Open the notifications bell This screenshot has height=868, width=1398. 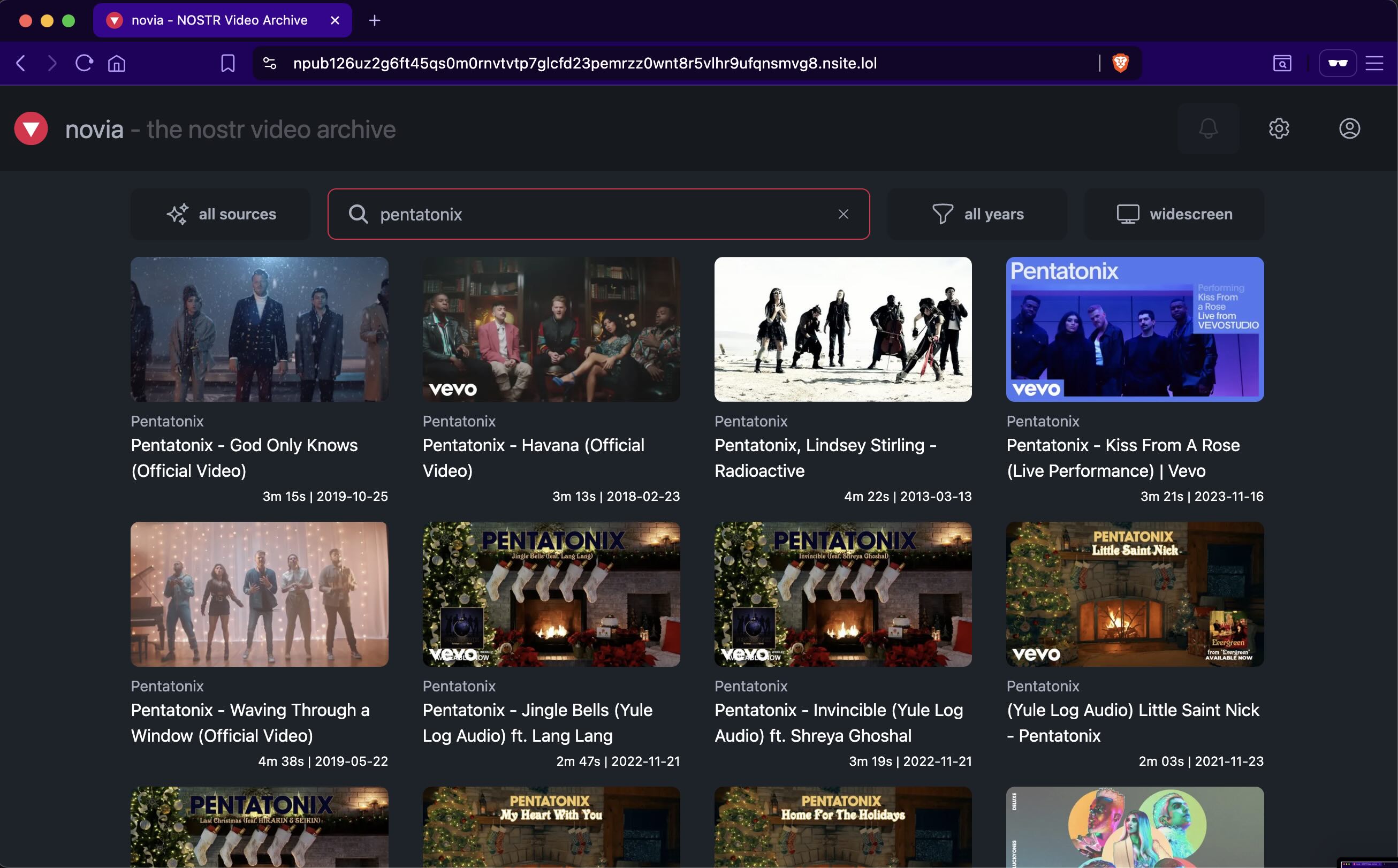coord(1208,128)
